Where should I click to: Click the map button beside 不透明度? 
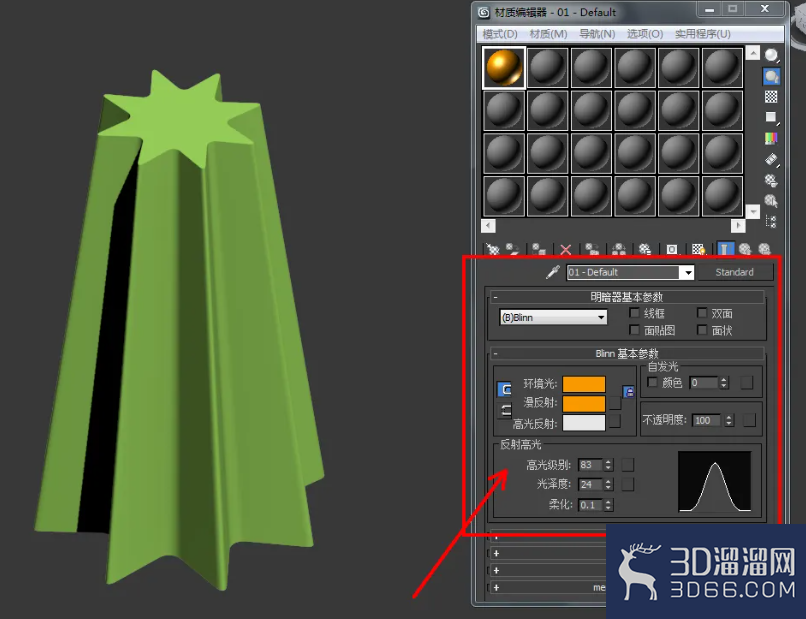(x=749, y=420)
